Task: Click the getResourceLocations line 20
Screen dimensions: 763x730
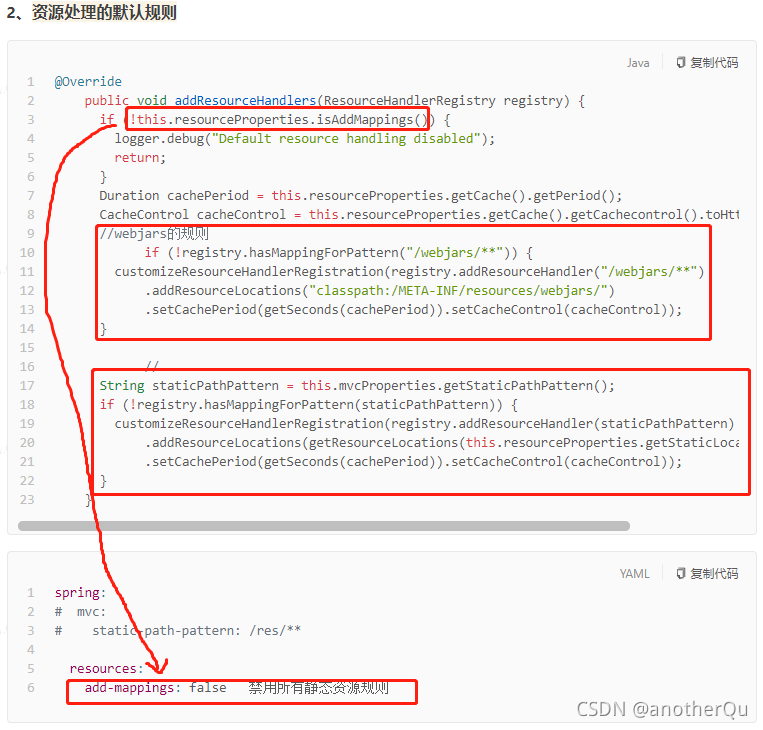Action: [x=442, y=443]
